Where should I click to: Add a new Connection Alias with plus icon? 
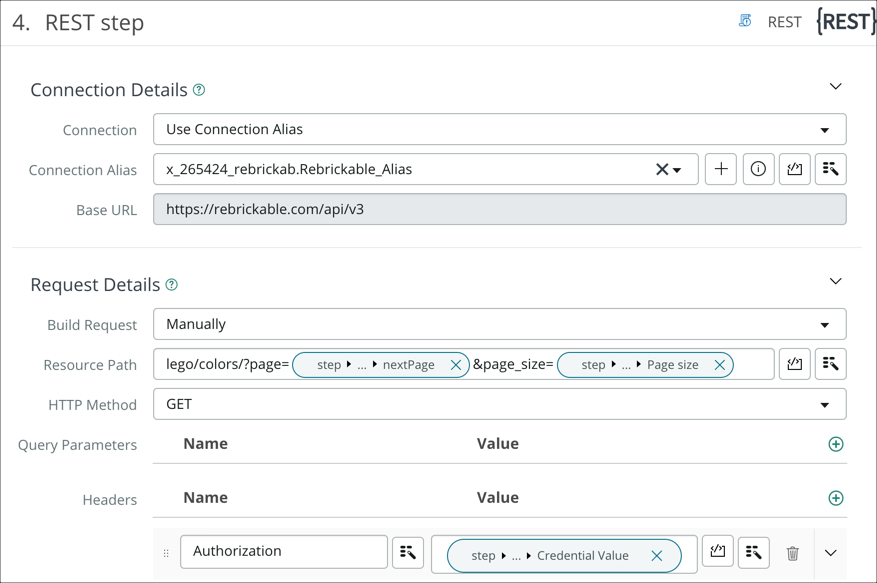tap(721, 170)
